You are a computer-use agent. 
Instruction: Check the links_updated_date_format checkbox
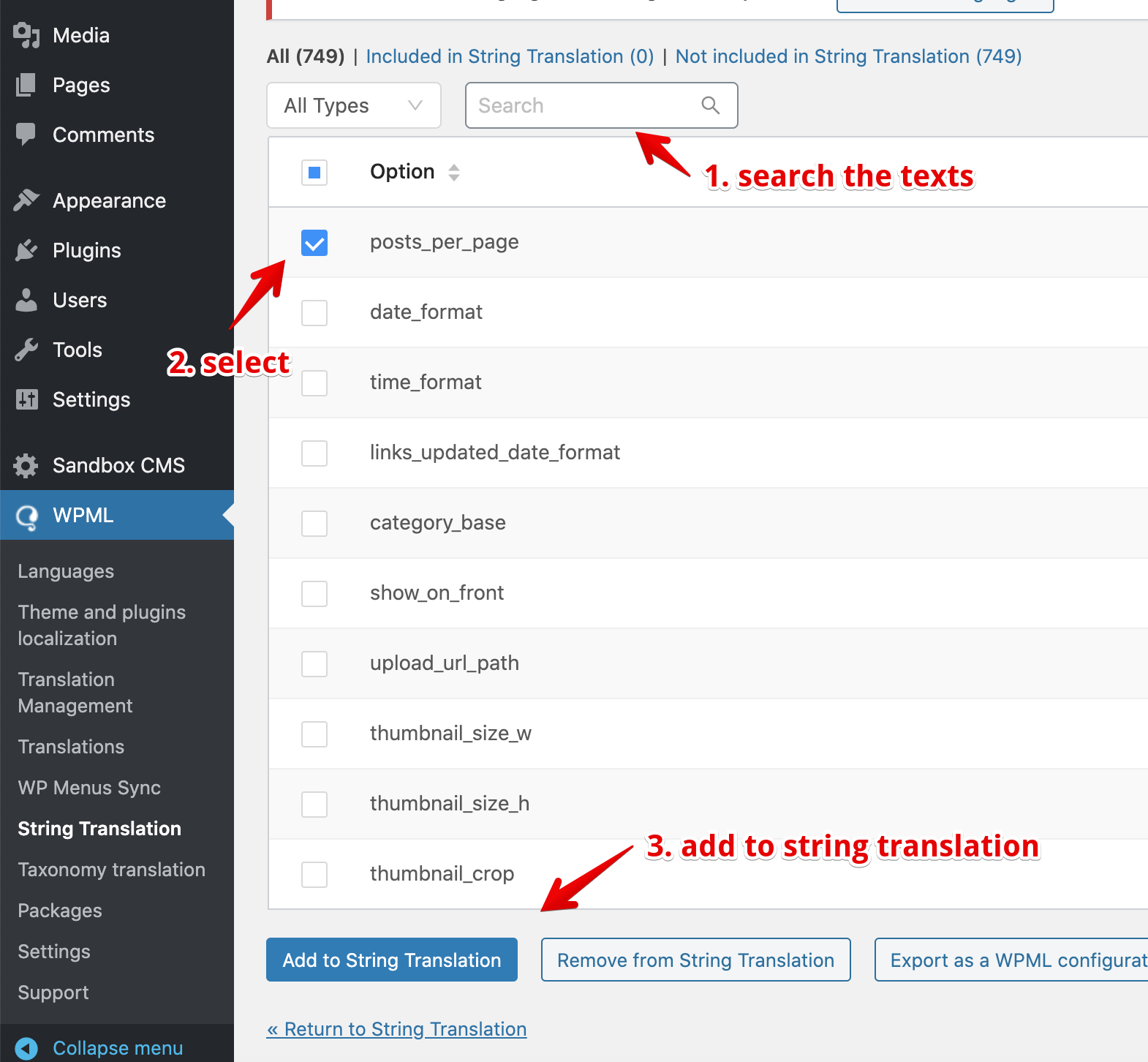tap(314, 453)
